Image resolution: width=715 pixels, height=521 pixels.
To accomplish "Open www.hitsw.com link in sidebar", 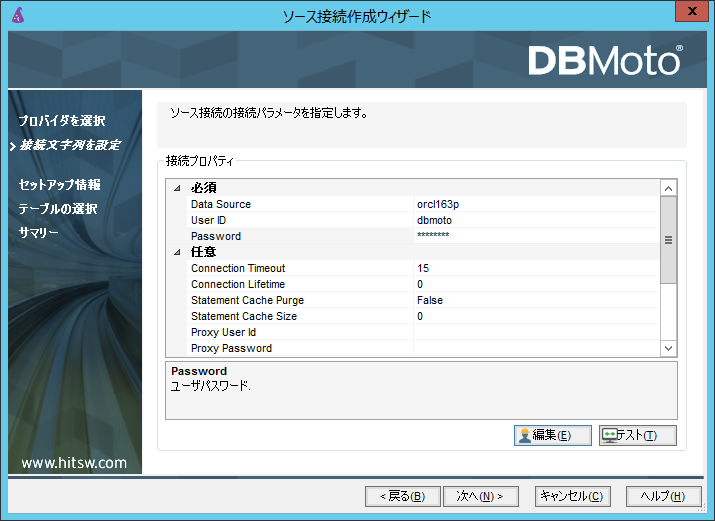I will pyautogui.click(x=74, y=463).
